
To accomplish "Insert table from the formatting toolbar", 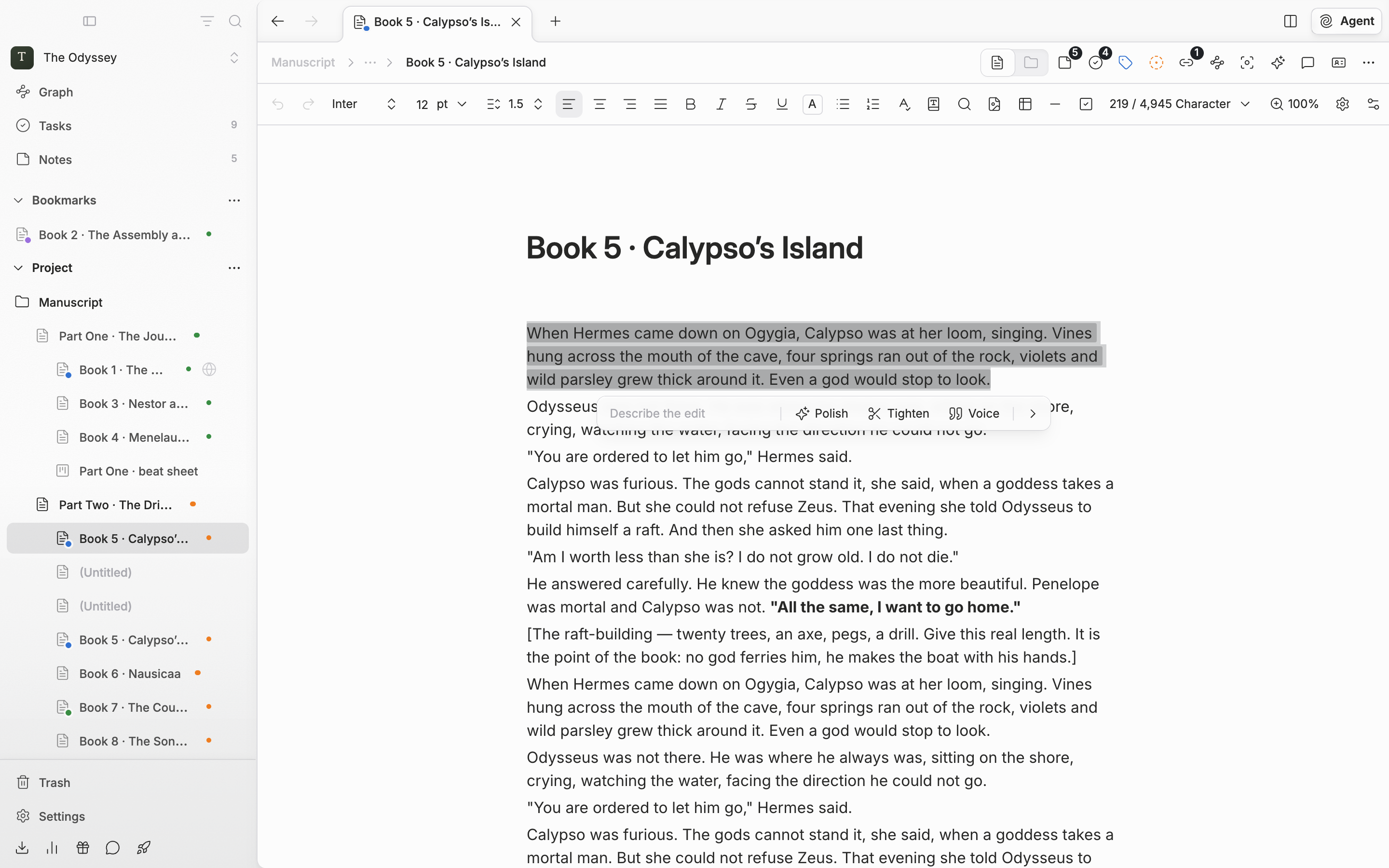I will [1025, 104].
